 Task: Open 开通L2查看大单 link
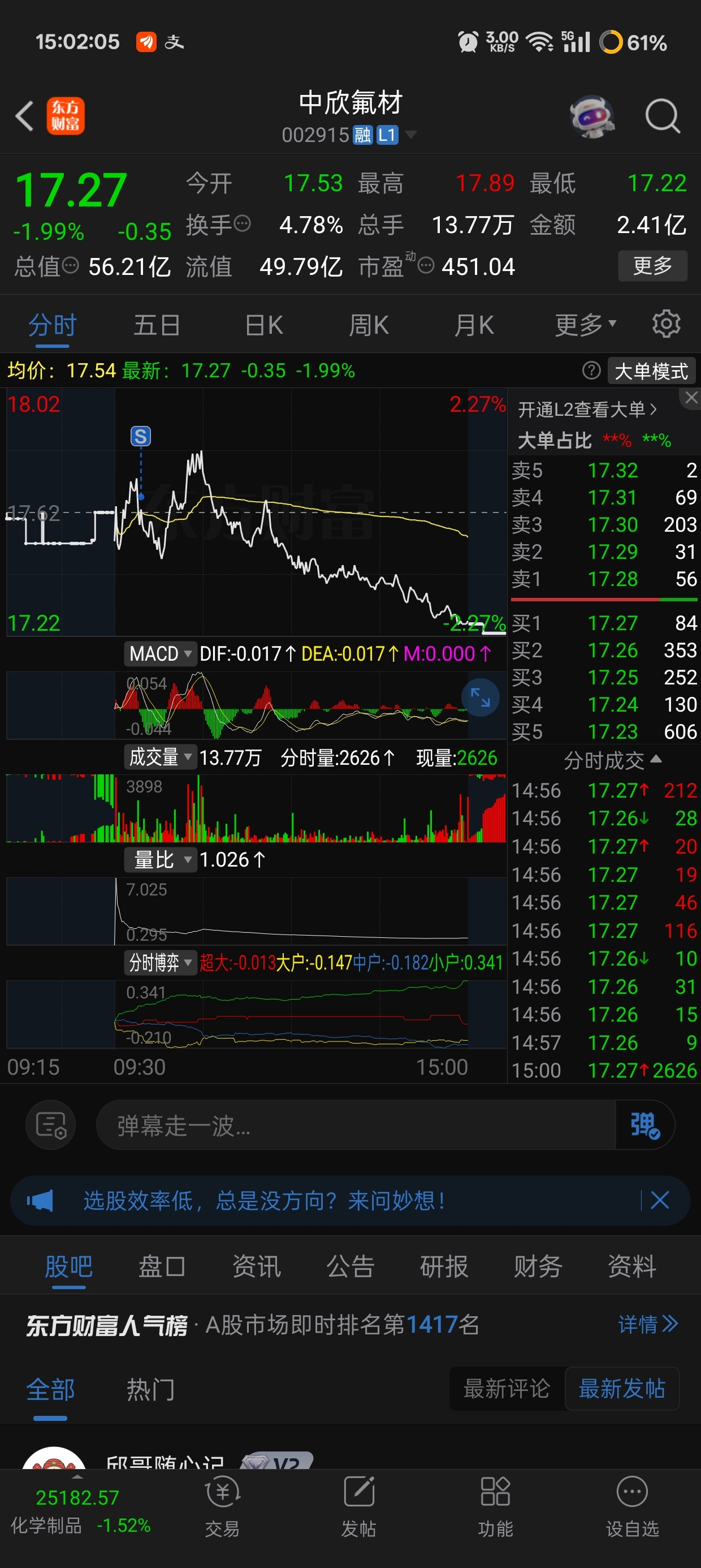tap(588, 409)
